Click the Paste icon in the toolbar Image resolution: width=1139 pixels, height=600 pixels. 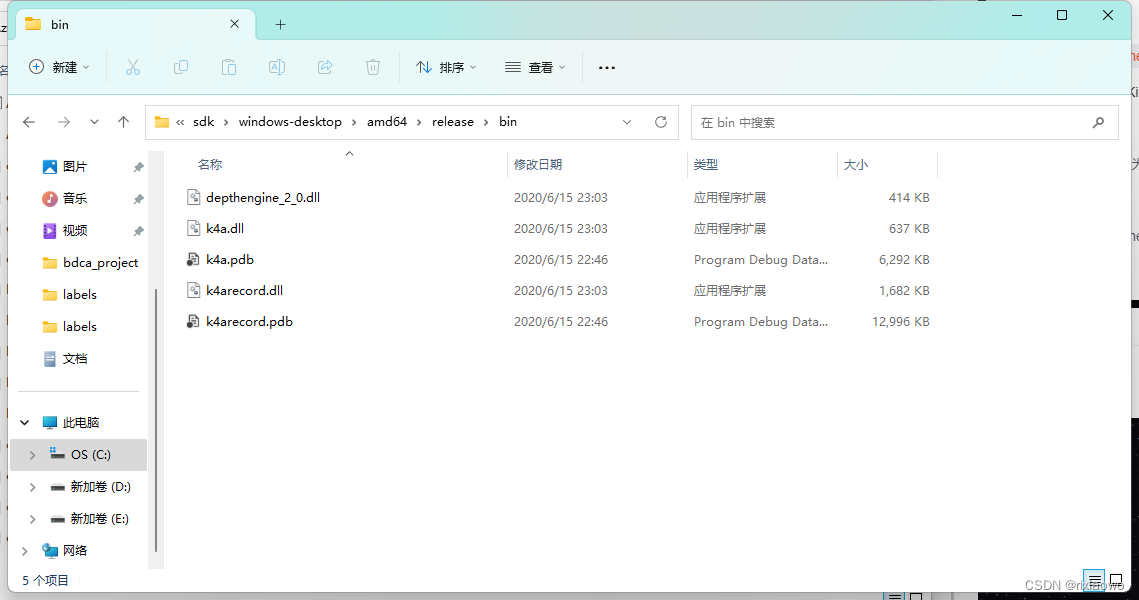tap(228, 67)
